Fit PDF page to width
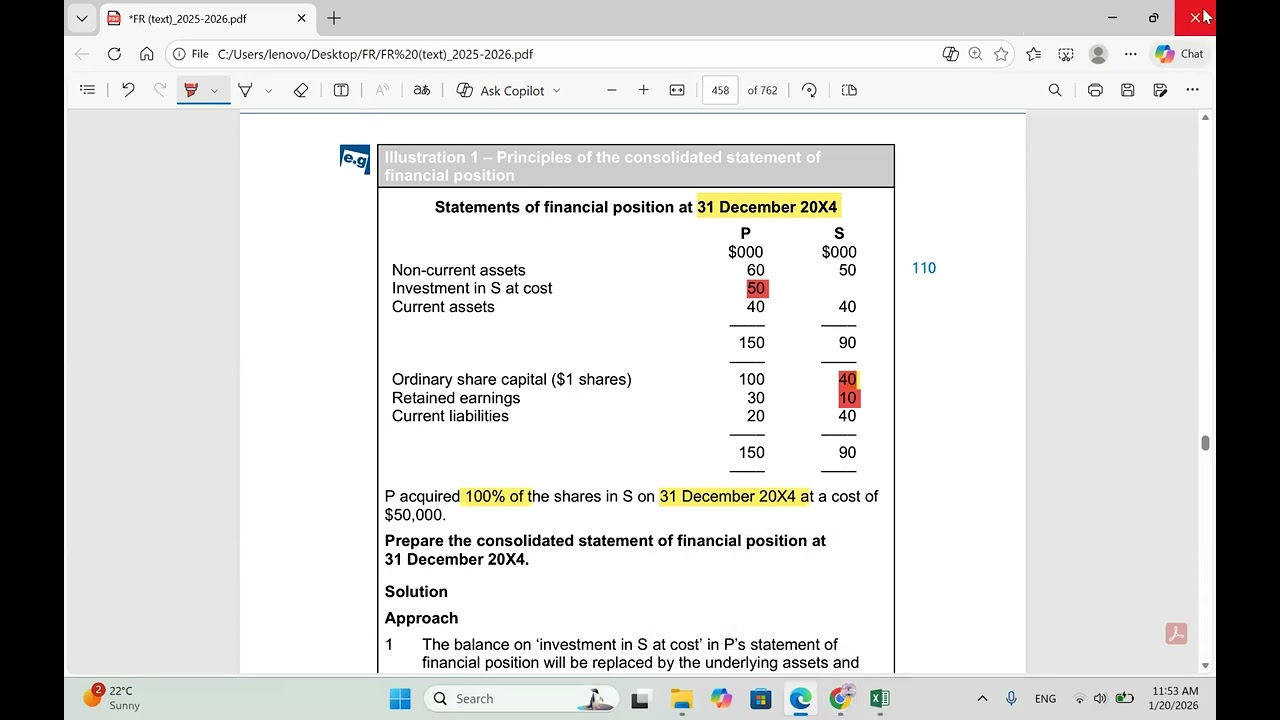This screenshot has width=1280, height=720. (x=677, y=90)
